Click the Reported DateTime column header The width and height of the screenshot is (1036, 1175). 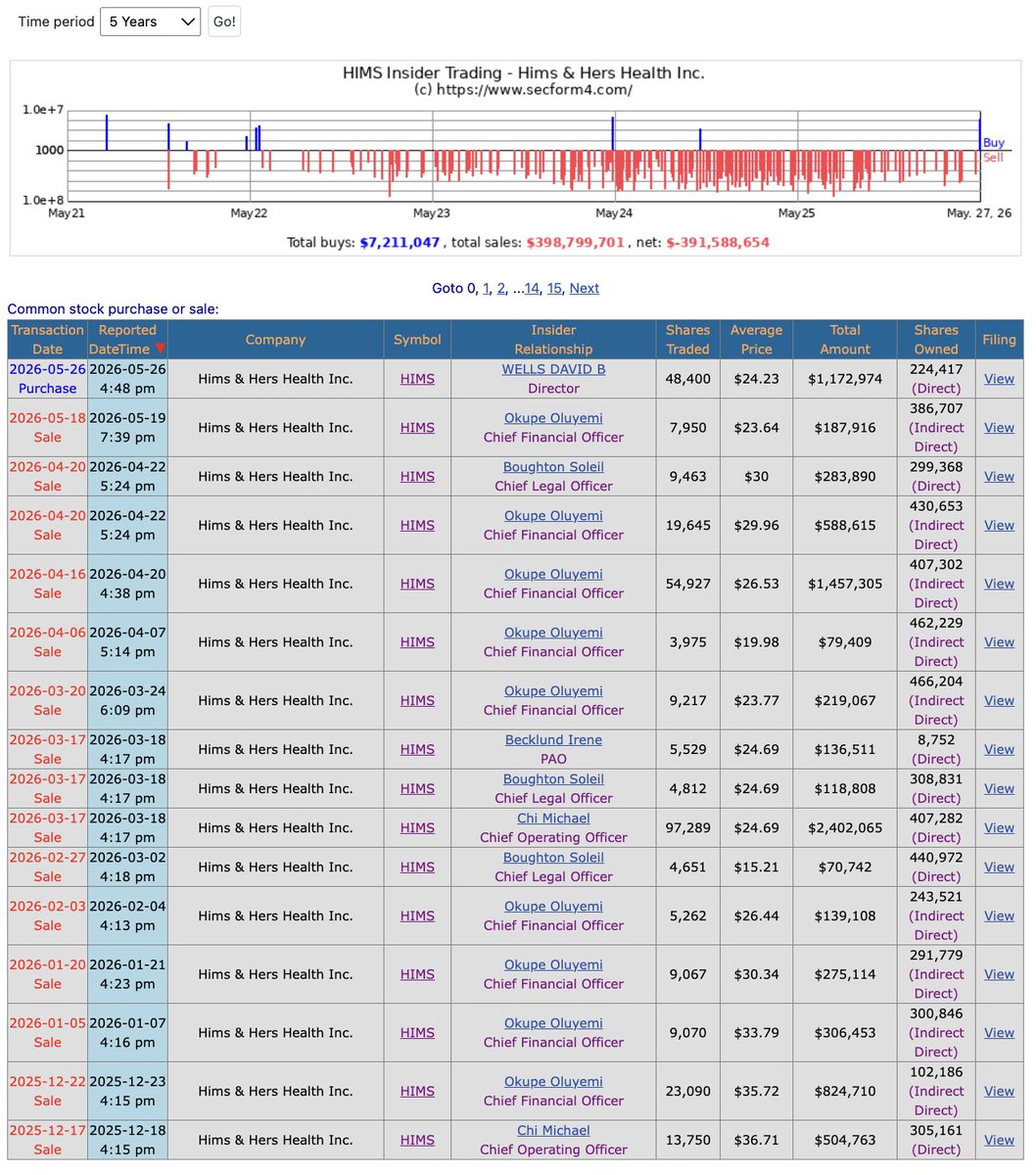point(127,340)
